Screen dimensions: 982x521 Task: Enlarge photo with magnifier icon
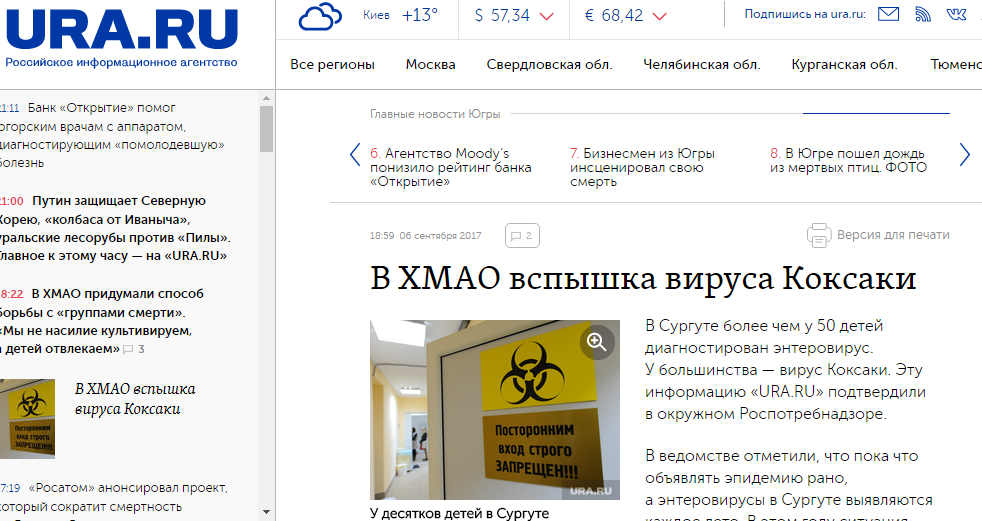(x=597, y=343)
